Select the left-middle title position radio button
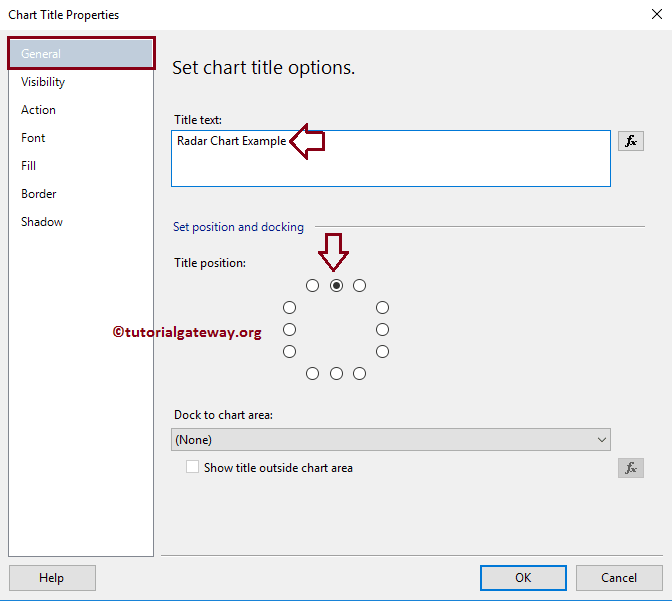672x601 pixels. (290, 329)
